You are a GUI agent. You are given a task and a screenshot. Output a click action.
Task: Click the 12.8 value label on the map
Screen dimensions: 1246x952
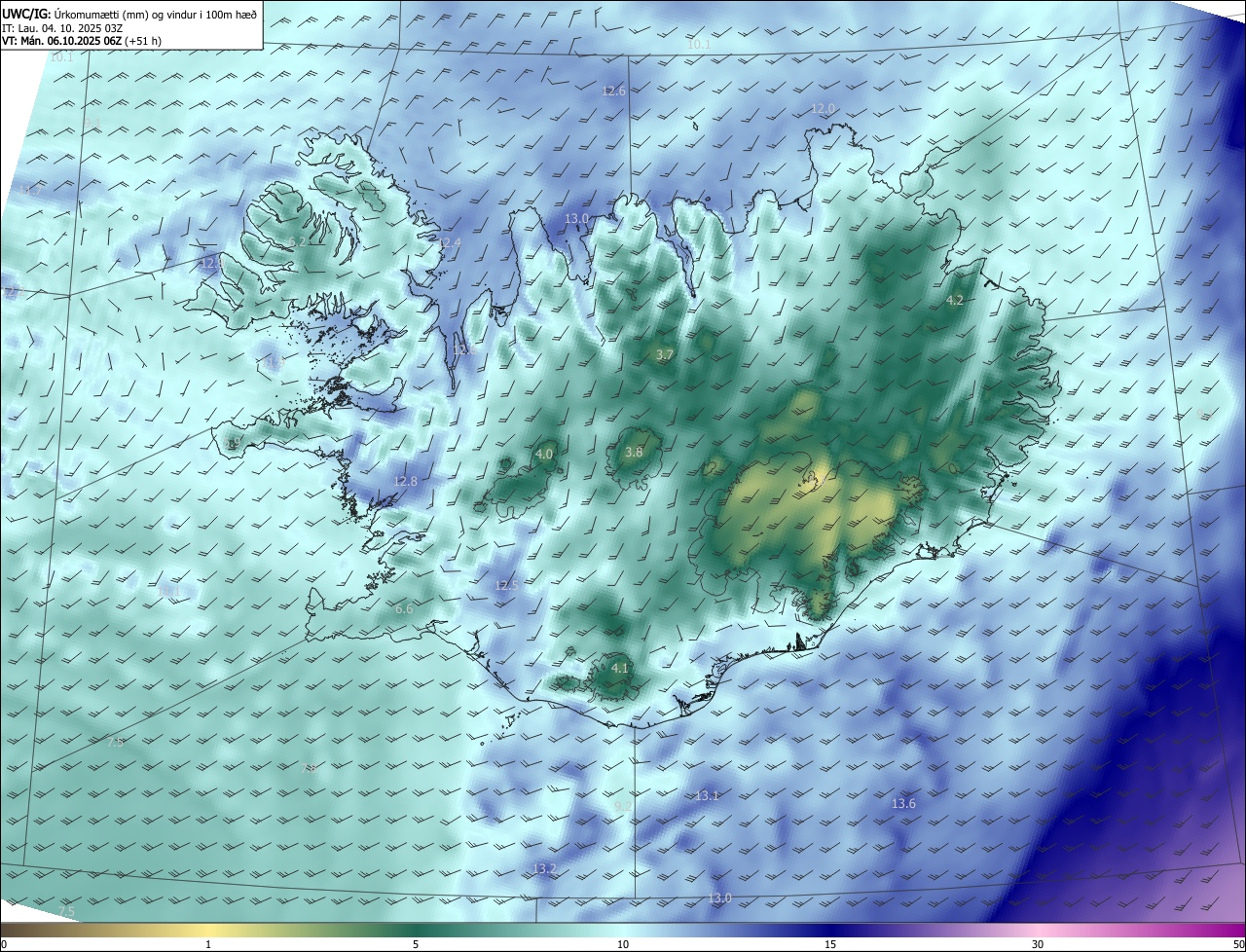click(x=405, y=481)
